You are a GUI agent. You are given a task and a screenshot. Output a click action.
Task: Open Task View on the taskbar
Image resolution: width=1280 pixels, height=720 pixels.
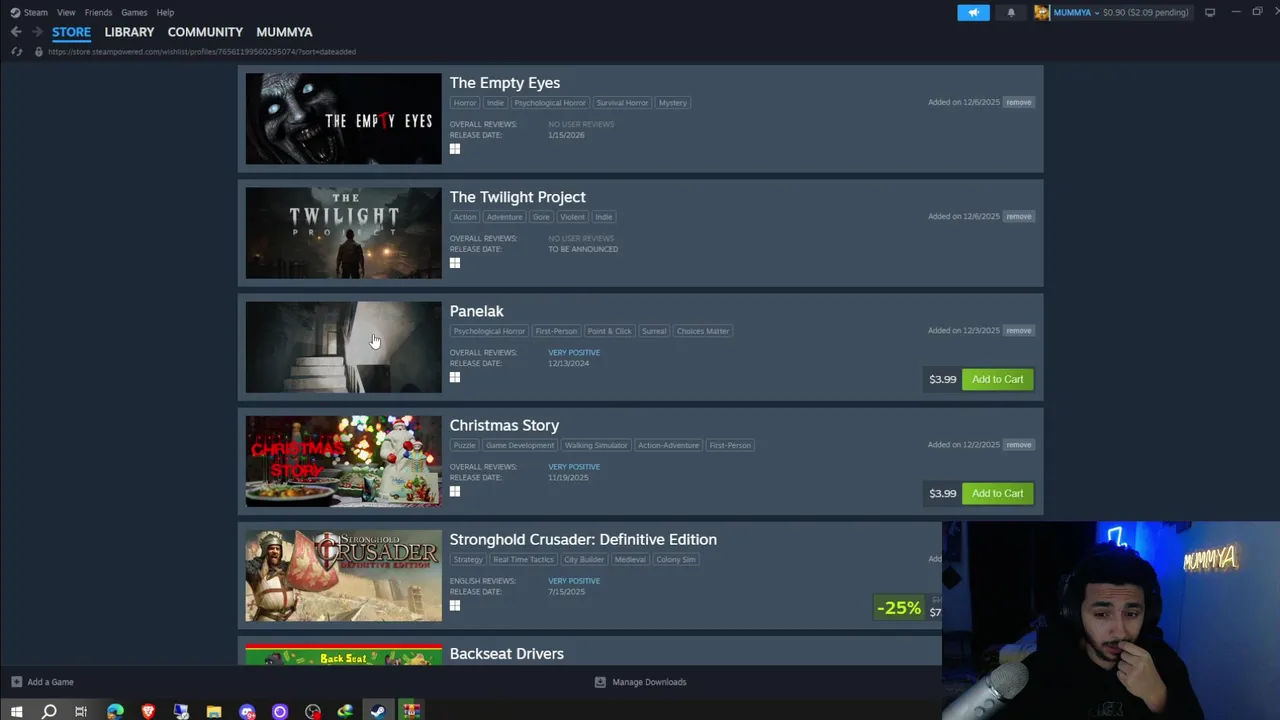click(81, 711)
